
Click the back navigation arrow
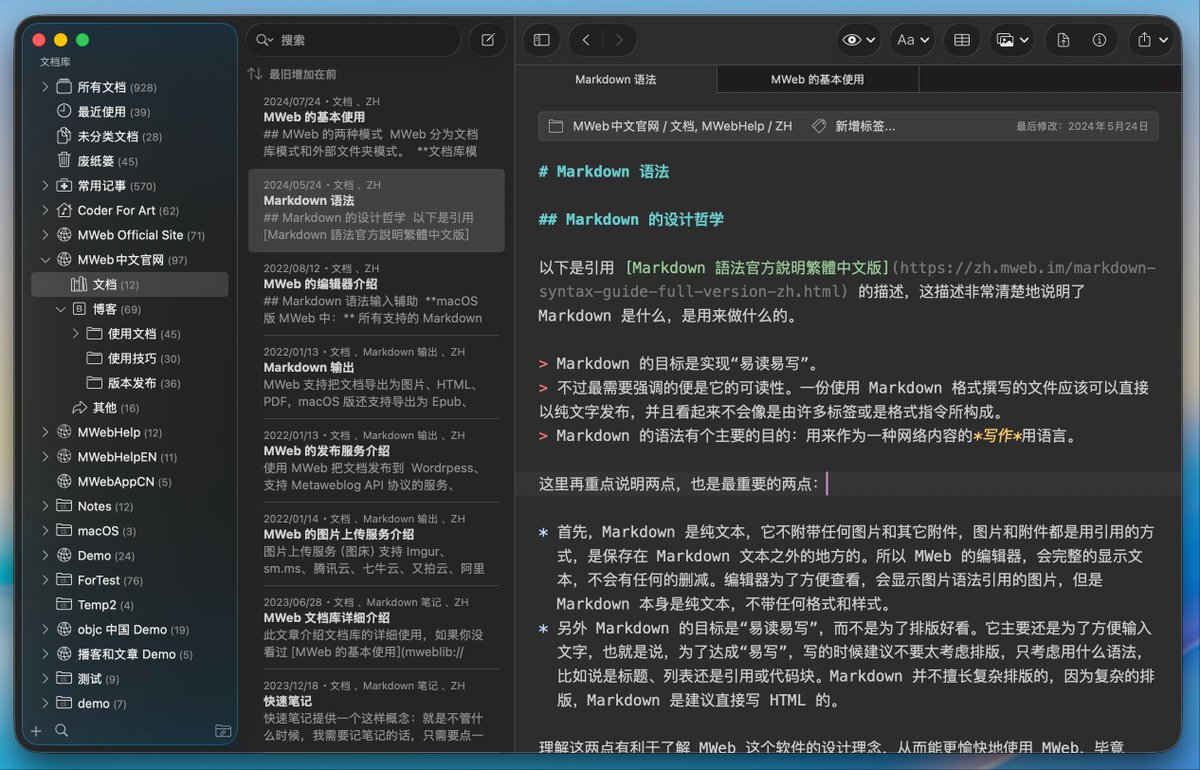click(586, 40)
